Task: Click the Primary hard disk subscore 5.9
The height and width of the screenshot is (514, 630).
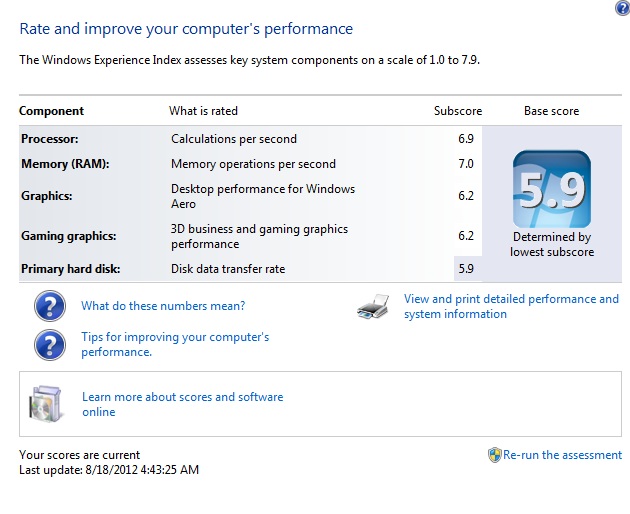Action: coord(466,269)
